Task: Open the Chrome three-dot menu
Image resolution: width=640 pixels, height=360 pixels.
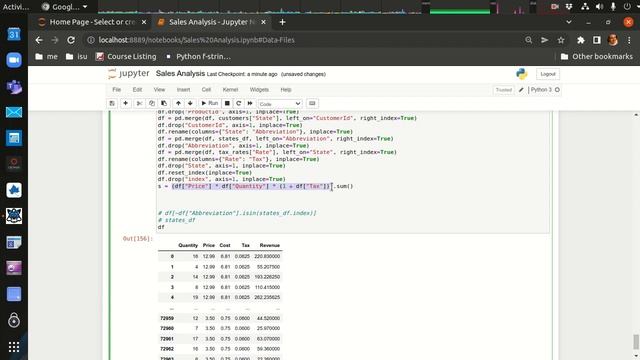Action: pos(629,40)
